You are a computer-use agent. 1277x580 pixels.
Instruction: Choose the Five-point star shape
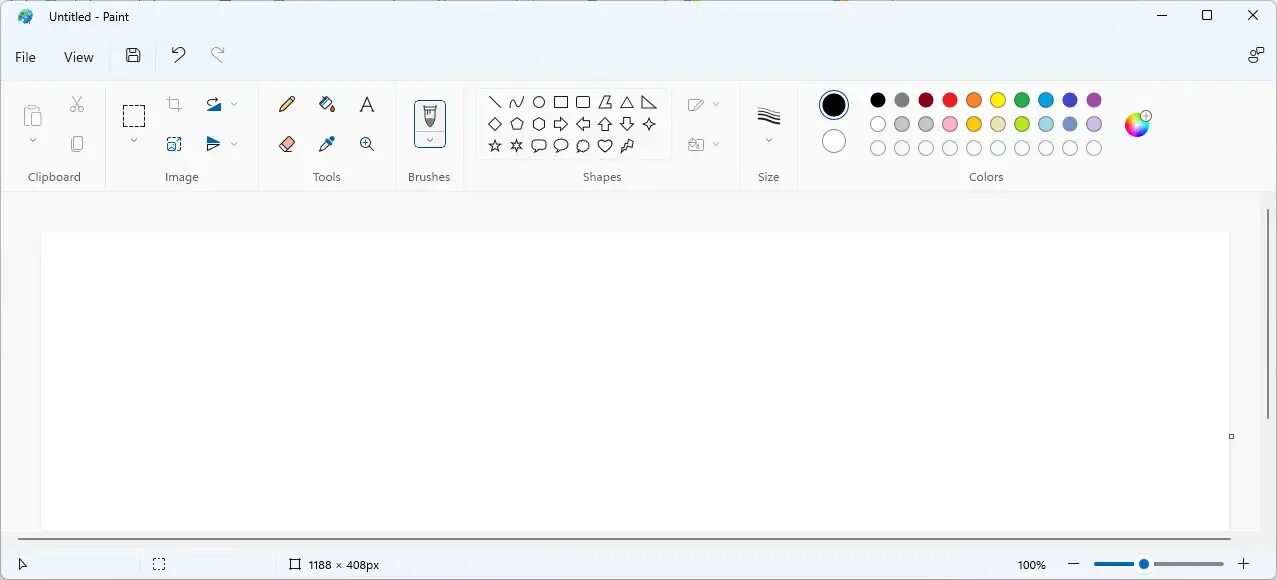coord(495,146)
